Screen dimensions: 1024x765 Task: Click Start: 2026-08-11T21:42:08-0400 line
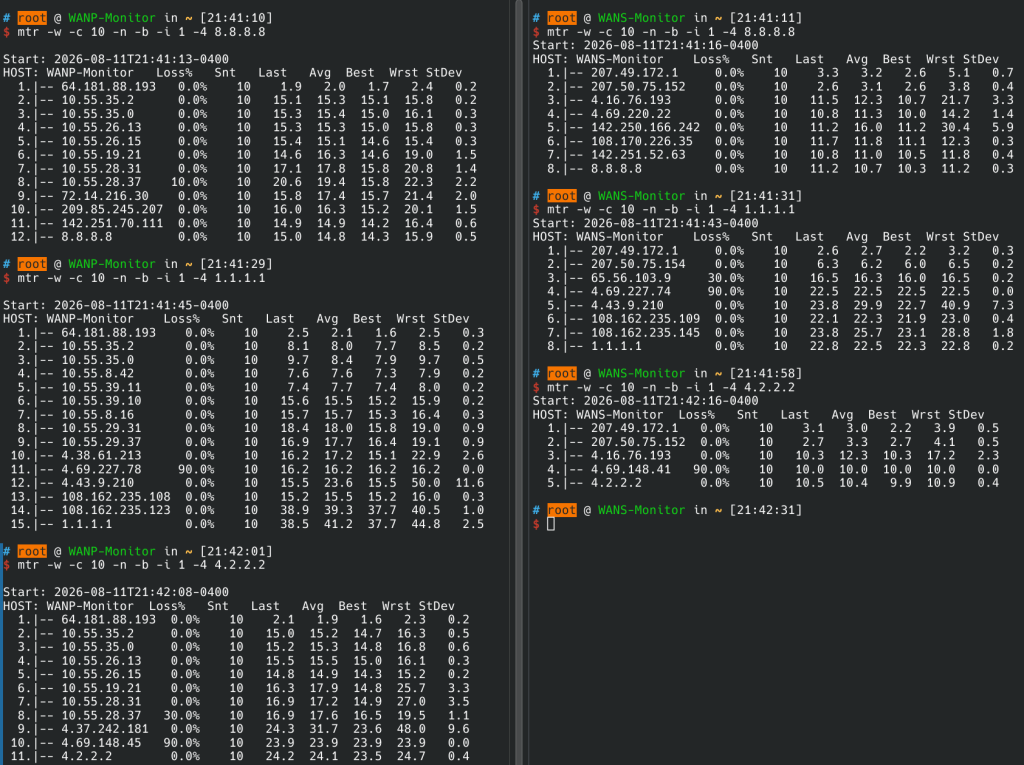tap(116, 592)
